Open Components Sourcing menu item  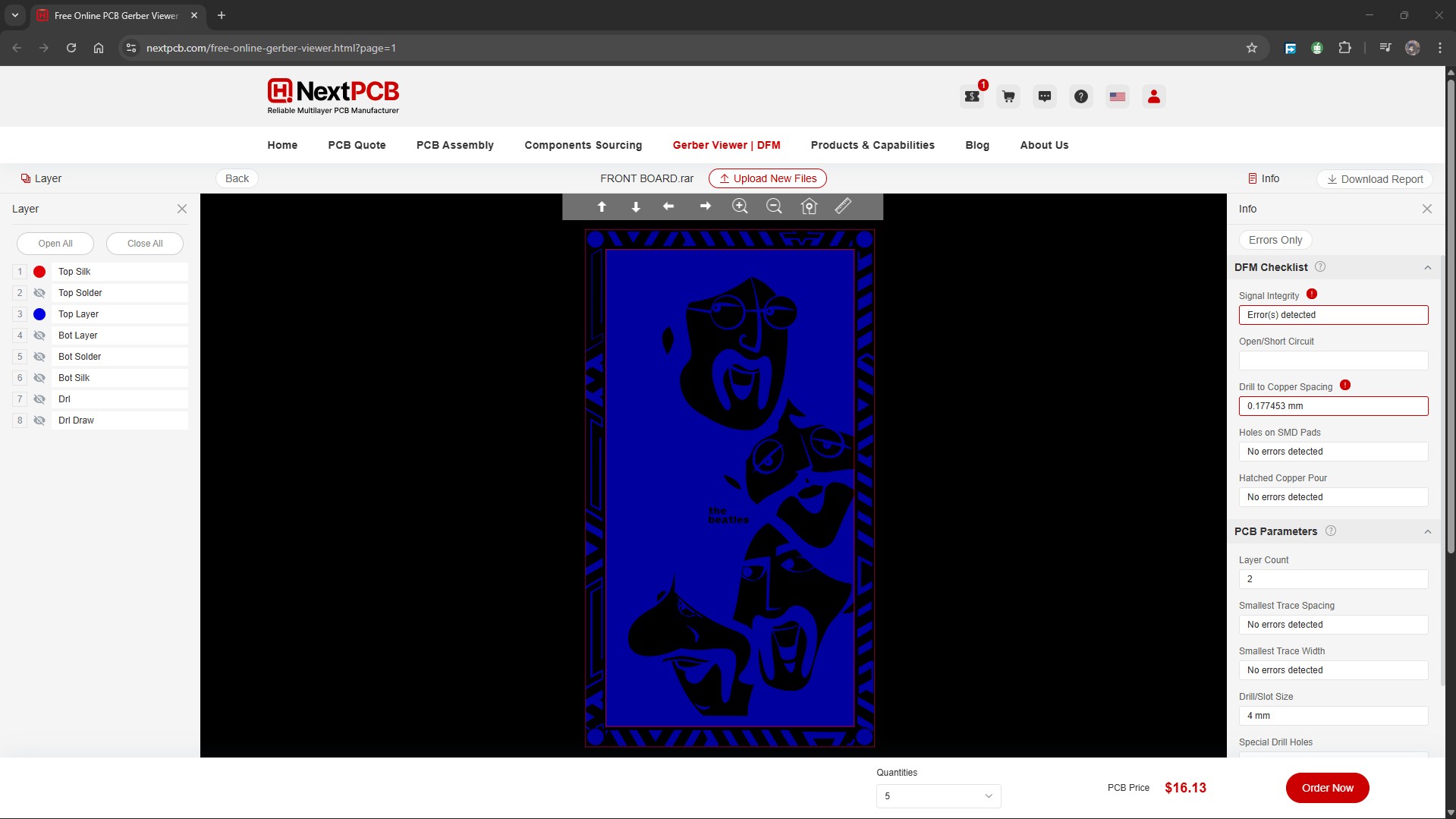click(x=583, y=145)
